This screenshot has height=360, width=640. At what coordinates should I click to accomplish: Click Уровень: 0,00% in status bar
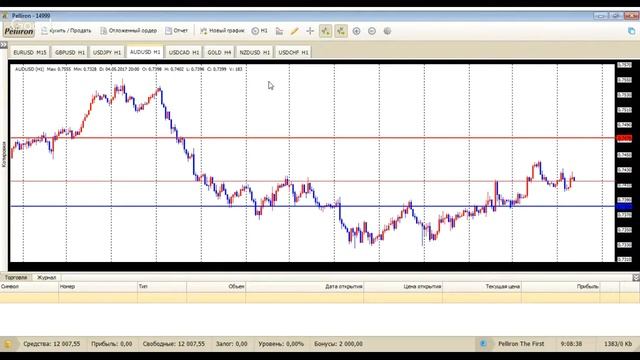[x=281, y=344]
